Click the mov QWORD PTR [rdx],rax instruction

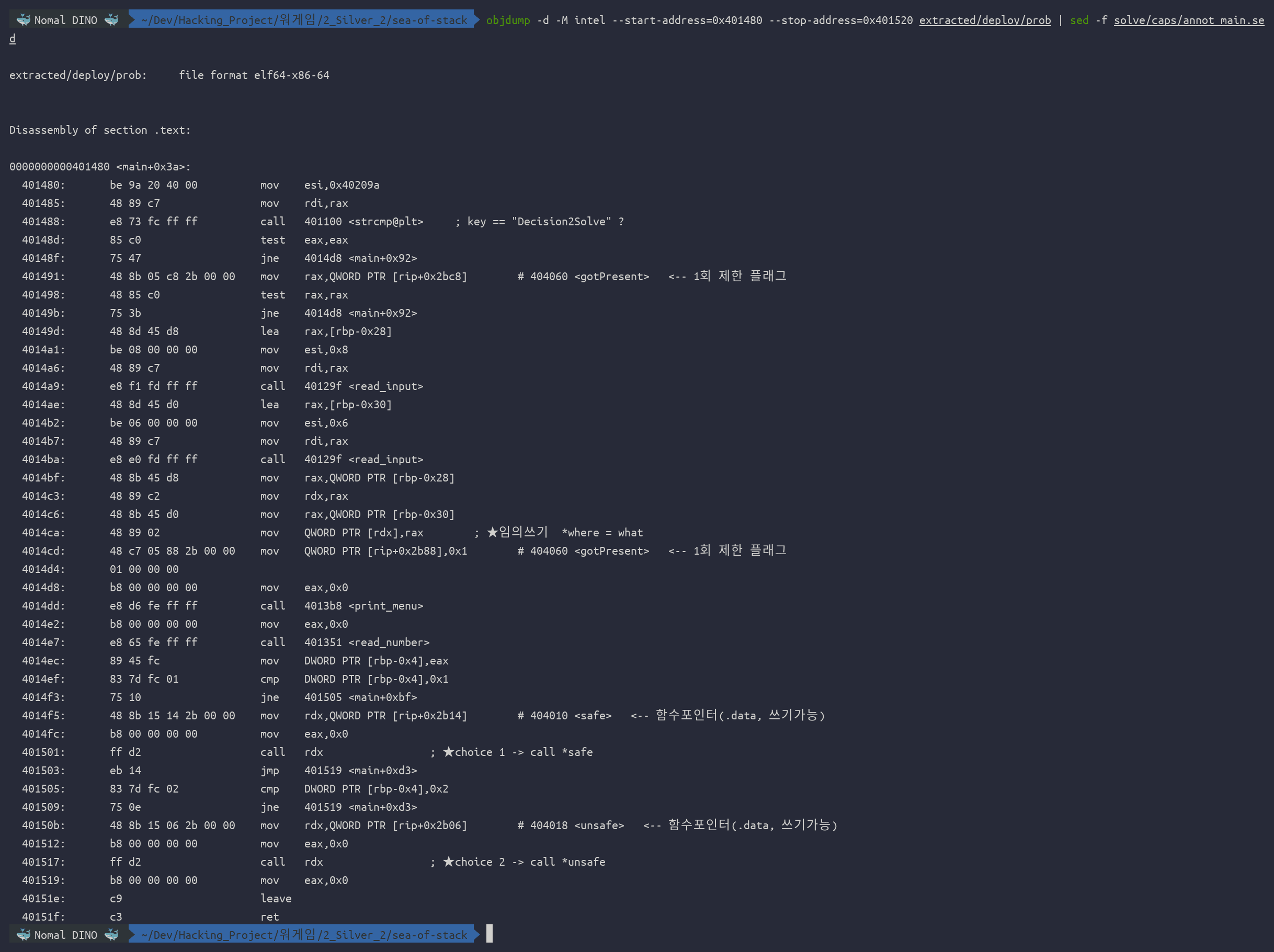click(342, 533)
